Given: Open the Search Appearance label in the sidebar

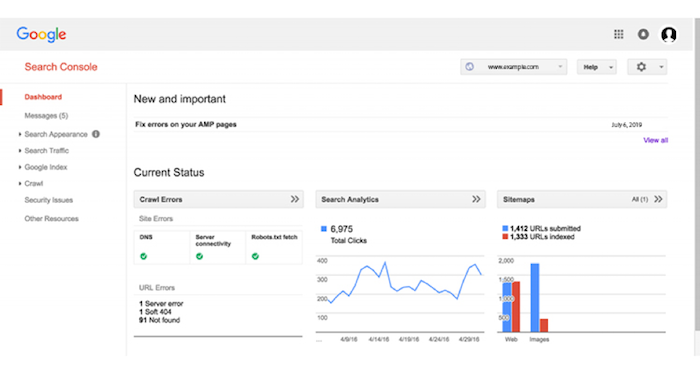Looking at the screenshot, I should click(x=56, y=134).
